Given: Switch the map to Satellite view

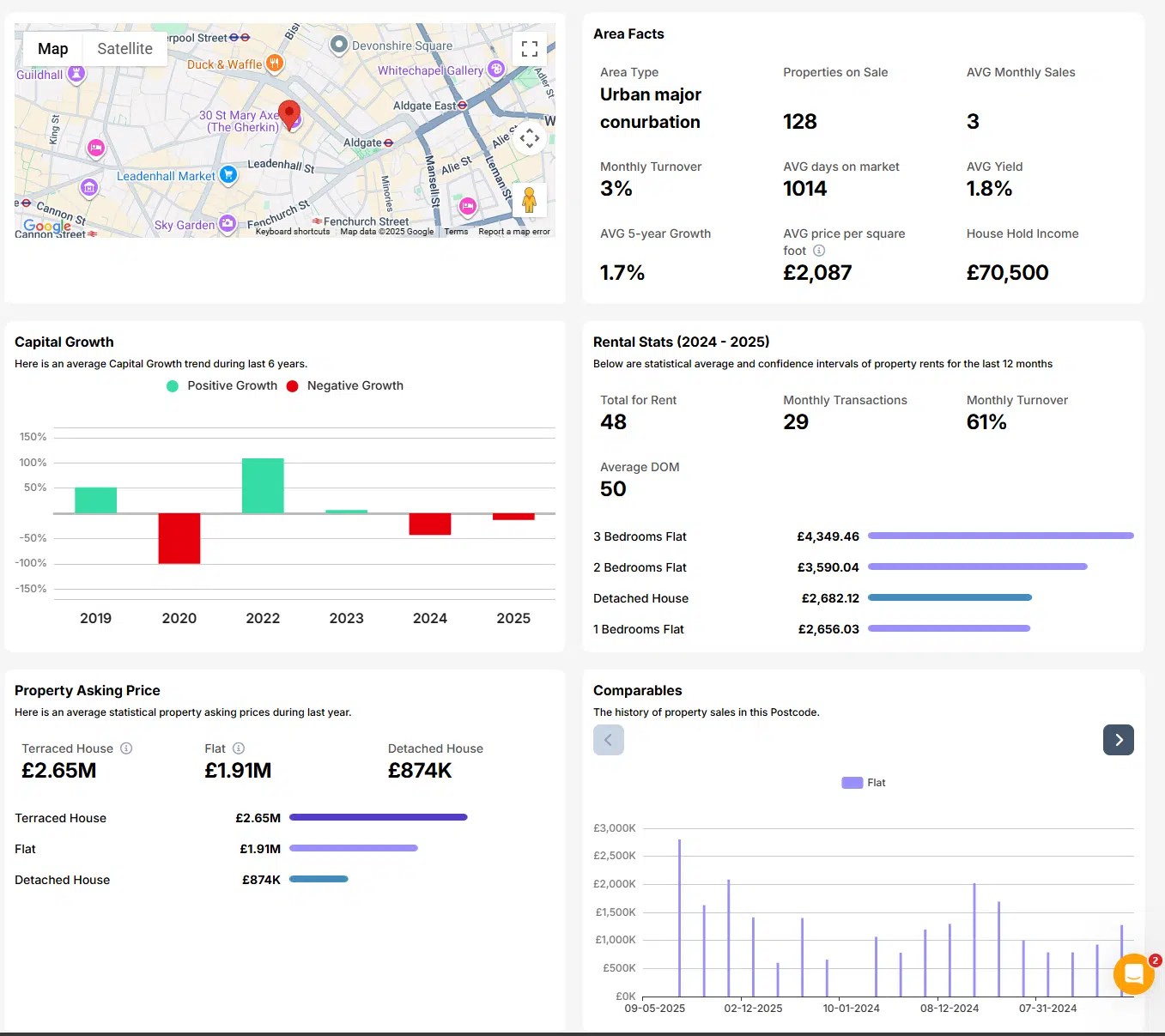Looking at the screenshot, I should (x=124, y=49).
